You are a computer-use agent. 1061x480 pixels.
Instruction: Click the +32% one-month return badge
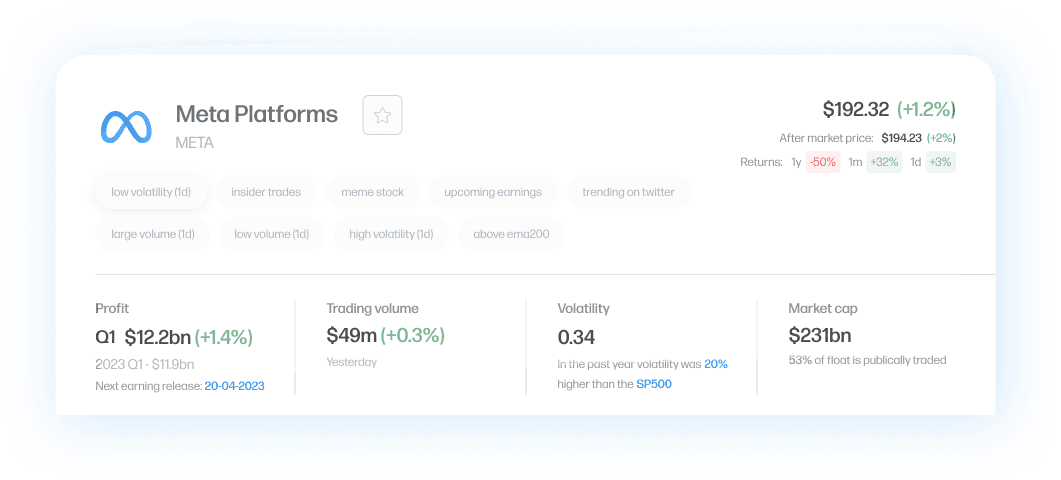click(884, 162)
